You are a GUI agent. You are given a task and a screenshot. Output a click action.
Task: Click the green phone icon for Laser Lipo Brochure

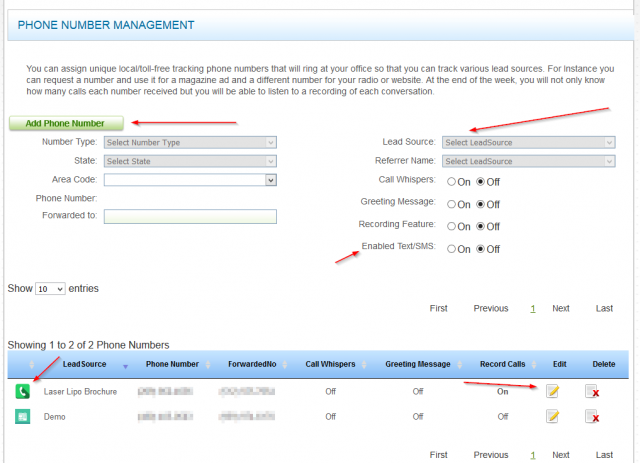coord(23,391)
